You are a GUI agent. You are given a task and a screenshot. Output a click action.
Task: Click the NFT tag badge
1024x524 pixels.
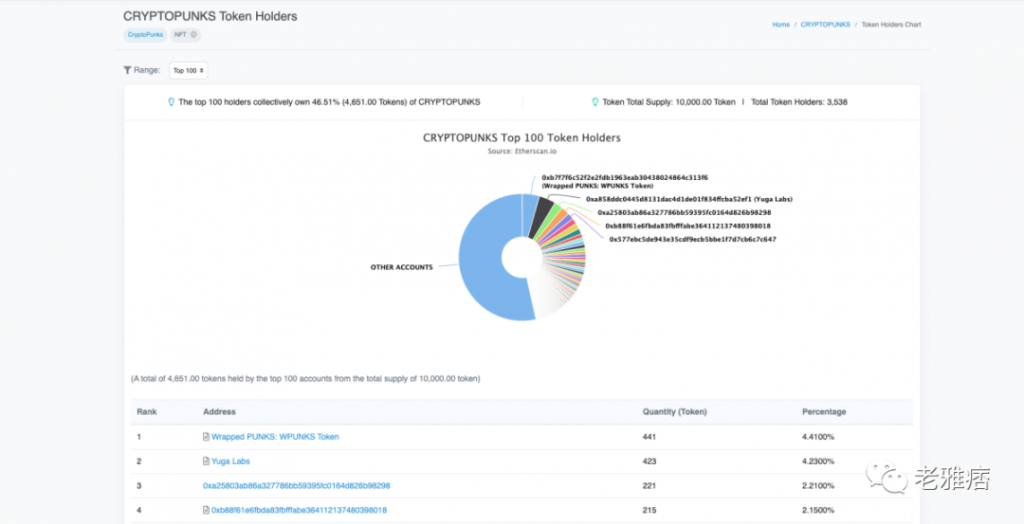point(185,35)
